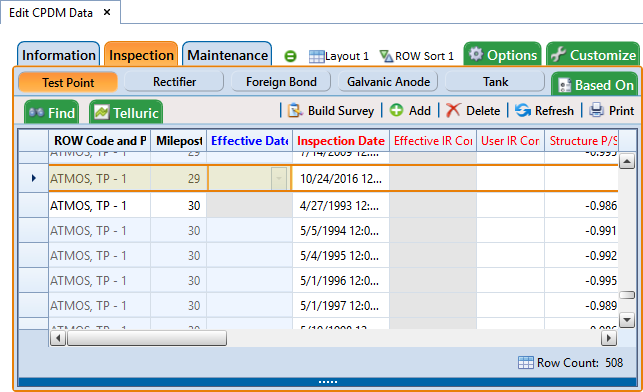
Task: Click the vertical scrollbar down arrow
Action: point(627,320)
